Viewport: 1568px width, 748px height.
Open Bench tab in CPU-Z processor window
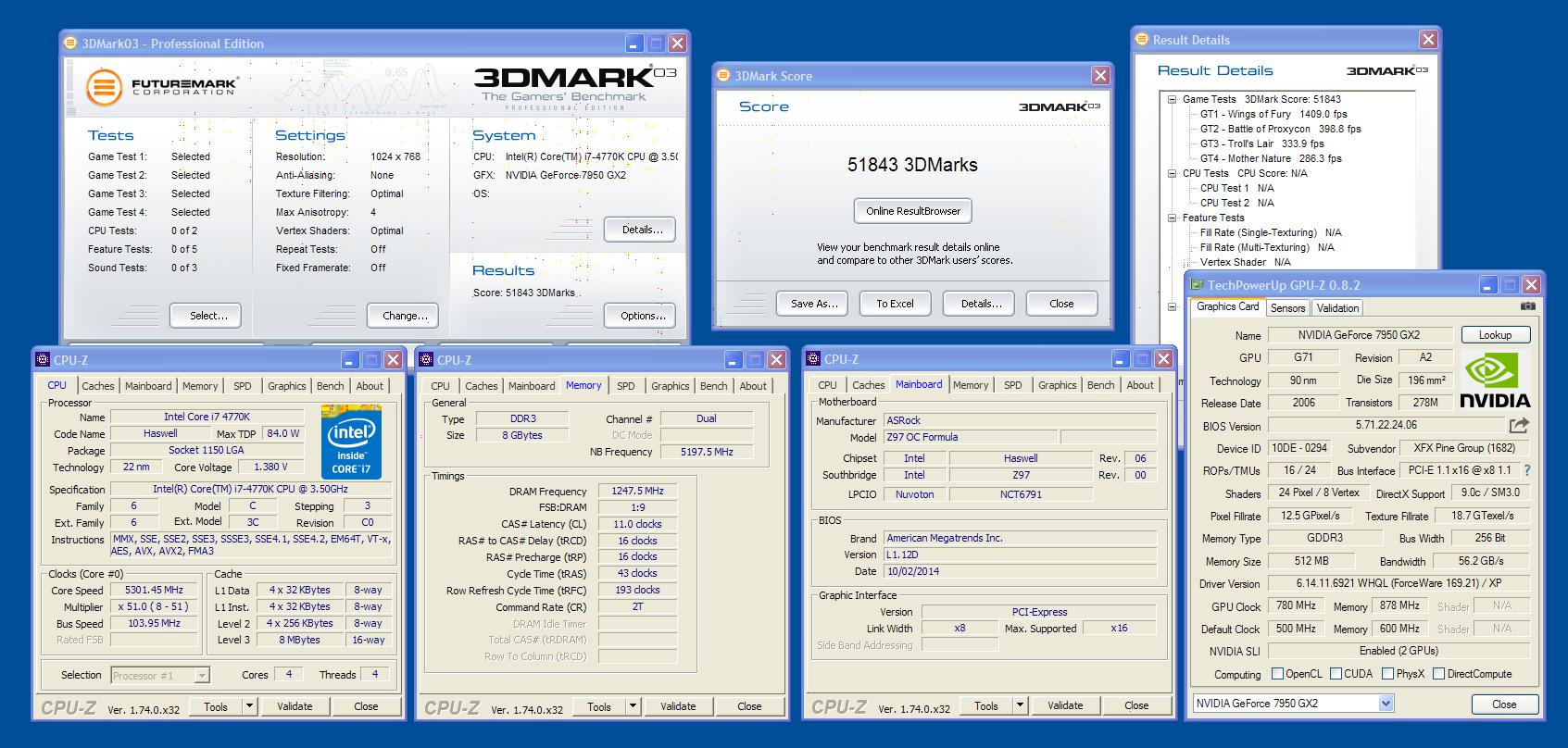click(331, 386)
